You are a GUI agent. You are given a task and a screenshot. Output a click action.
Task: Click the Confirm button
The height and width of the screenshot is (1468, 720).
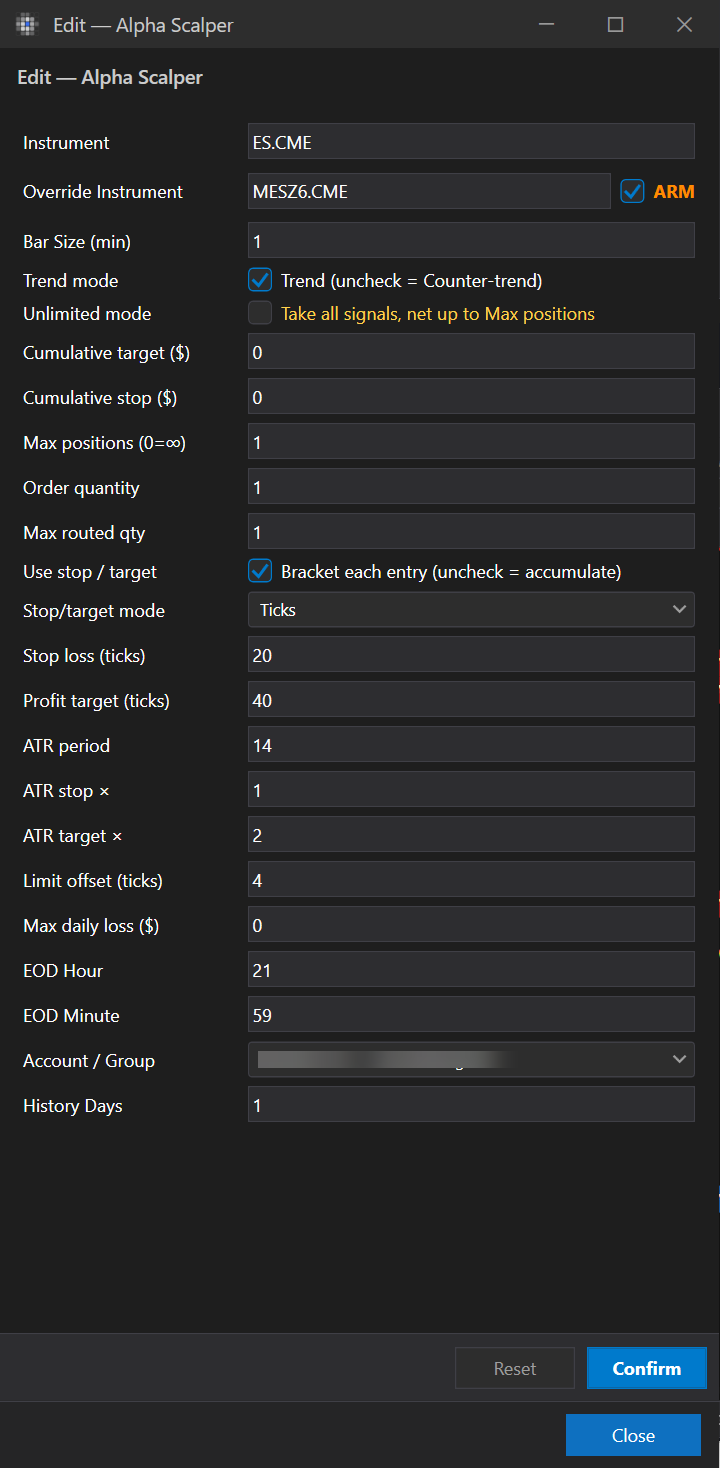click(x=647, y=1368)
